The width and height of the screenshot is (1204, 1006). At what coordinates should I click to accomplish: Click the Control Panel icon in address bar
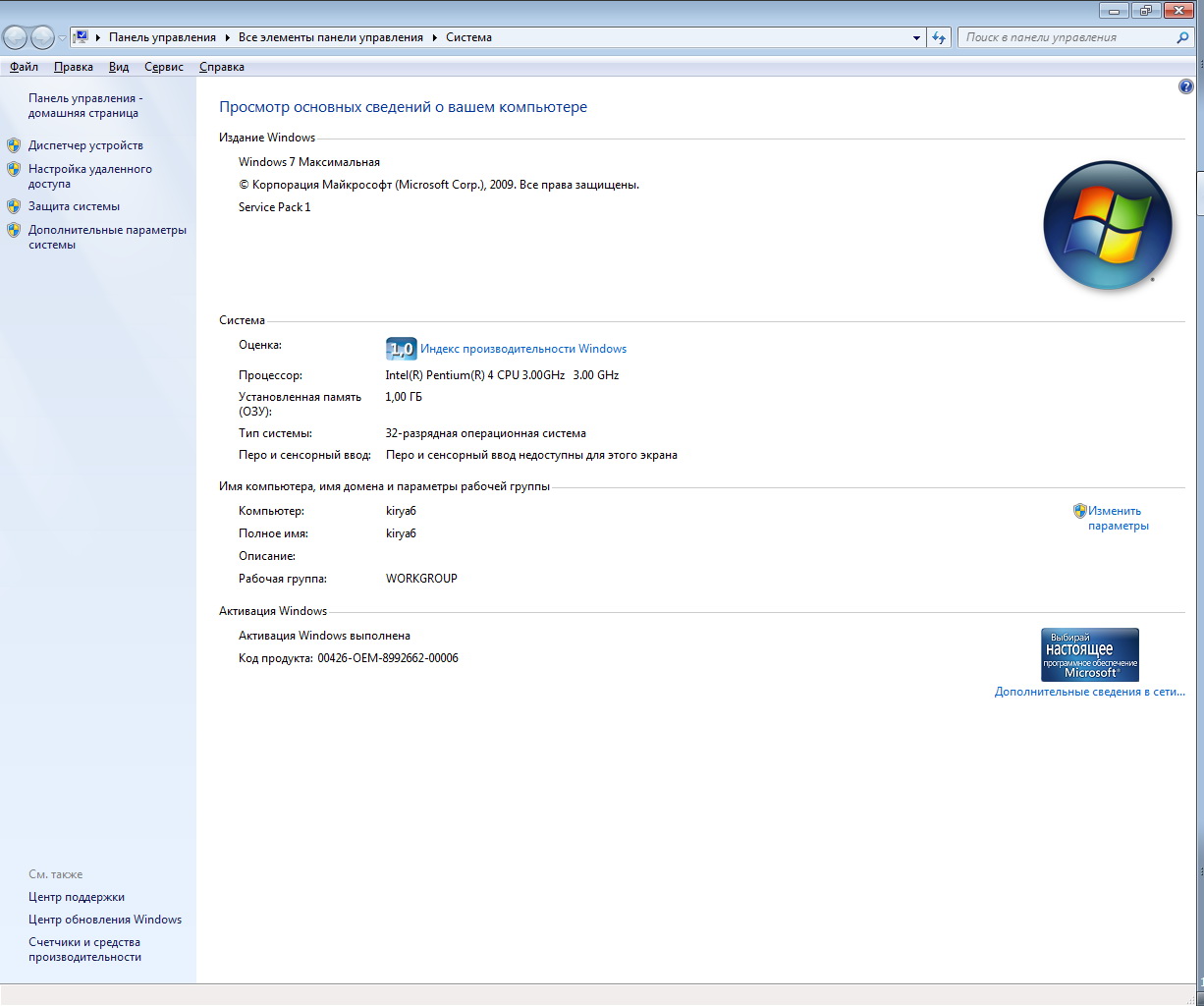point(82,37)
